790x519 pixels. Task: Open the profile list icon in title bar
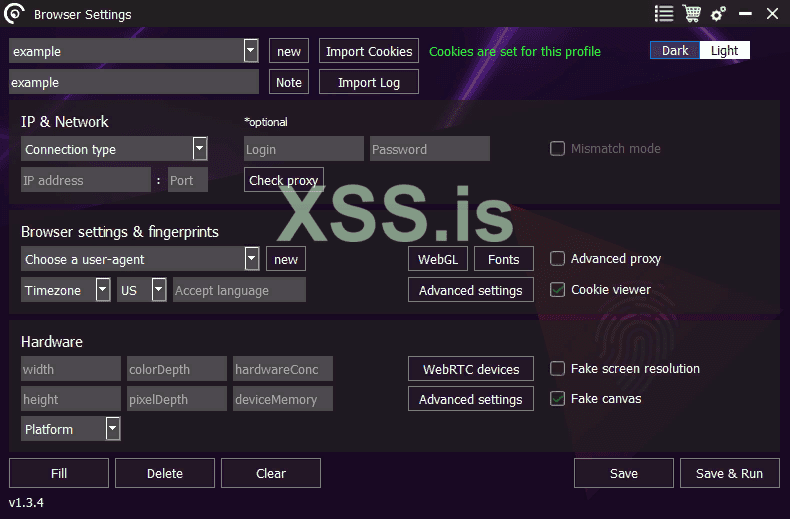point(664,14)
